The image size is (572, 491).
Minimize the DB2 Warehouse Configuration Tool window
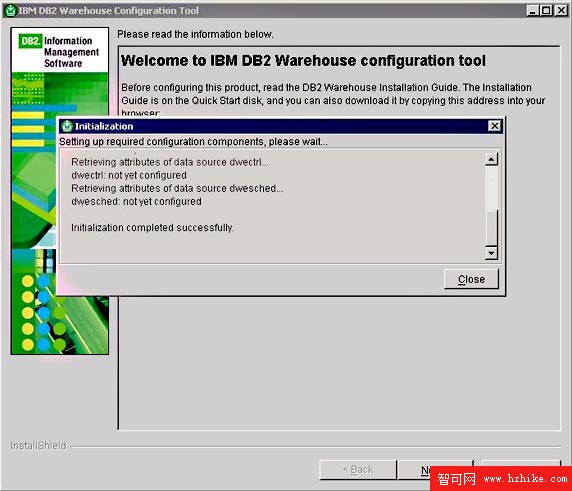(533, 11)
